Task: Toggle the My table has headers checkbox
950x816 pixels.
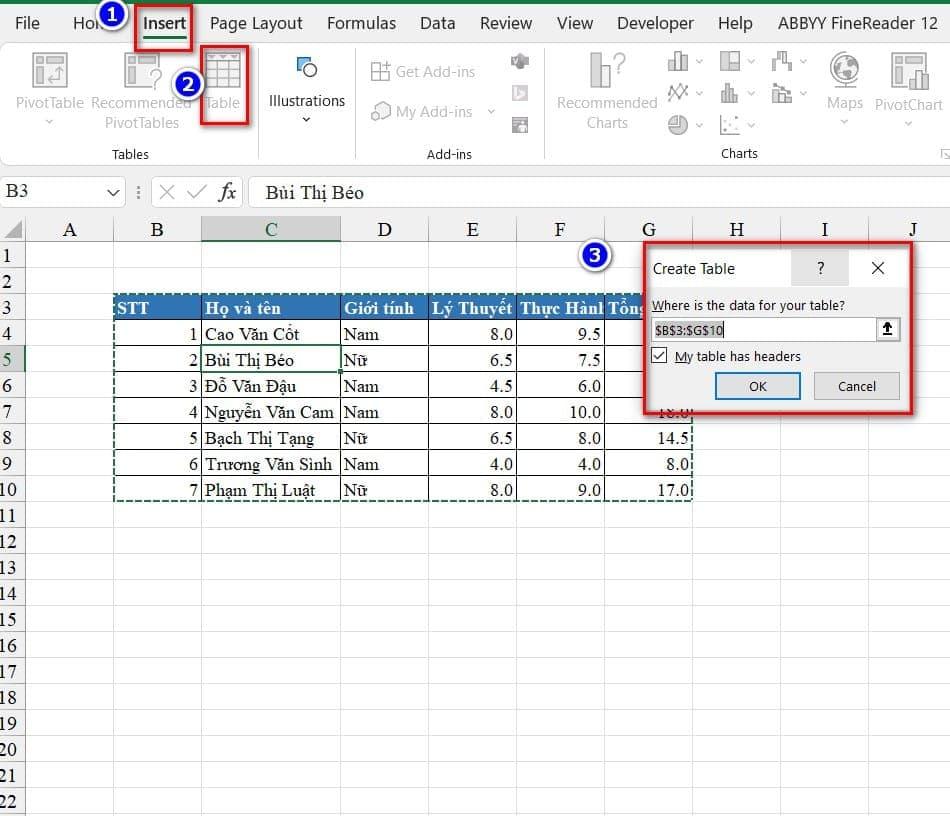Action: (x=659, y=356)
